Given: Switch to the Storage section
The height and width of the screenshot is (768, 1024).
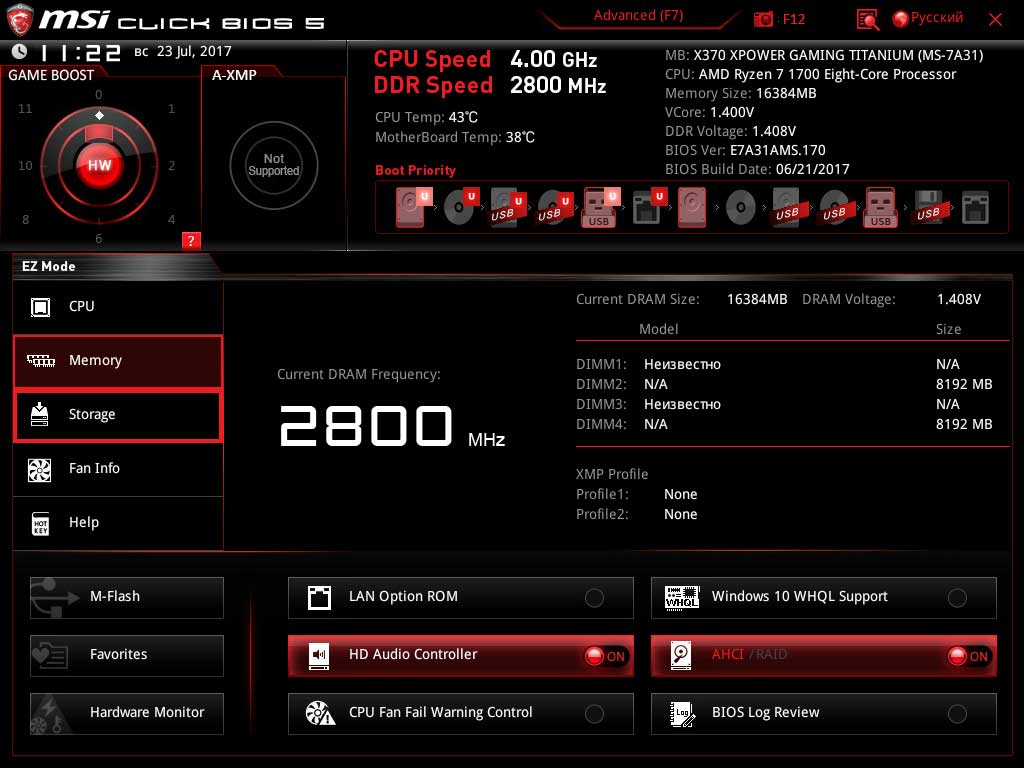Looking at the screenshot, I should tap(118, 415).
